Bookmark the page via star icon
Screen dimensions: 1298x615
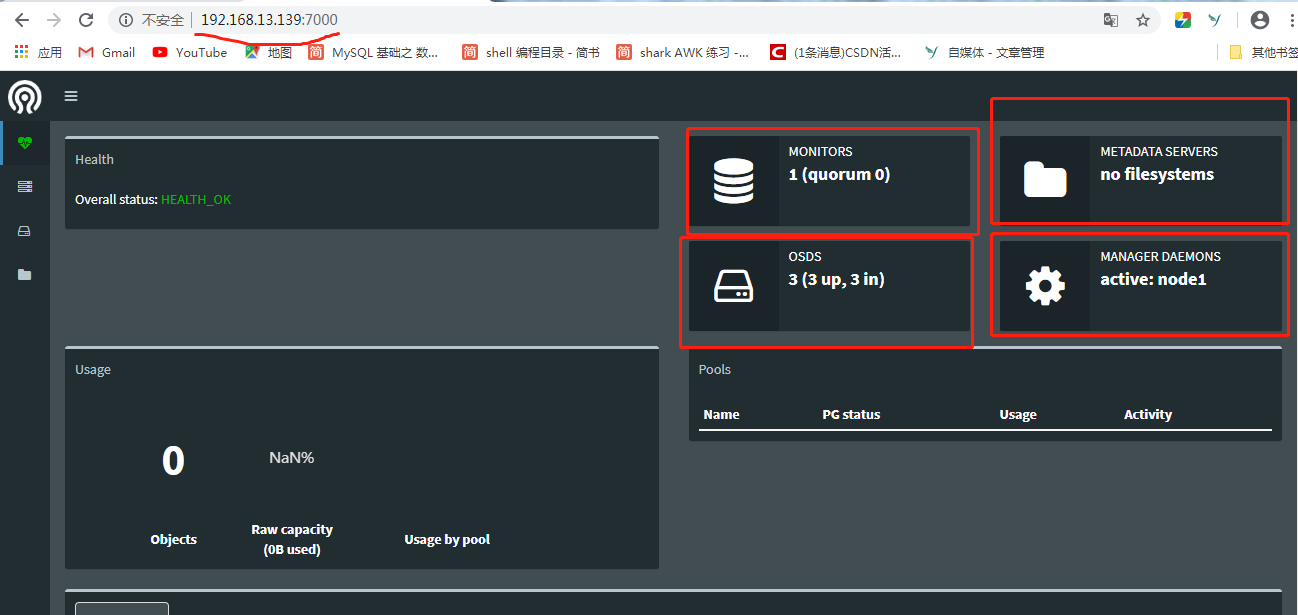1143,19
